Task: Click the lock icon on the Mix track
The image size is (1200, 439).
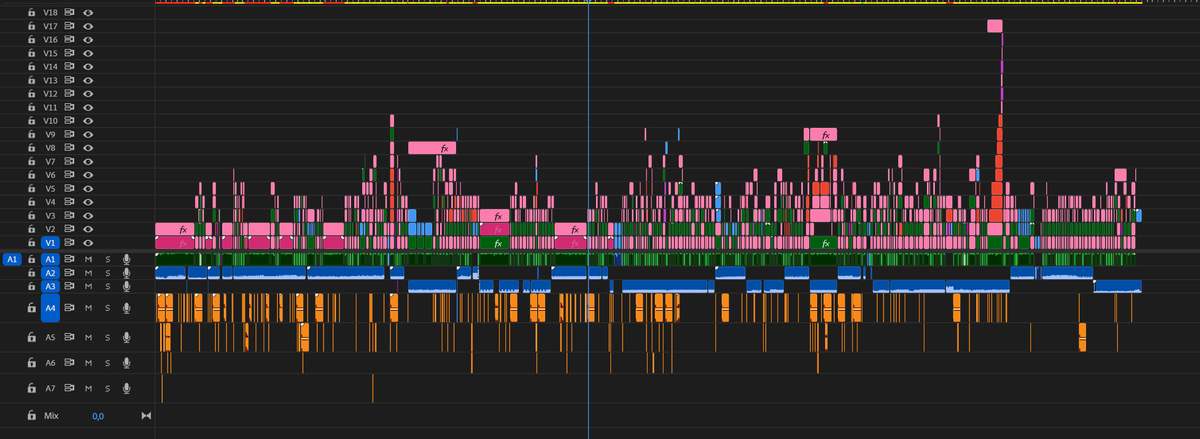Action: pyautogui.click(x=32, y=415)
